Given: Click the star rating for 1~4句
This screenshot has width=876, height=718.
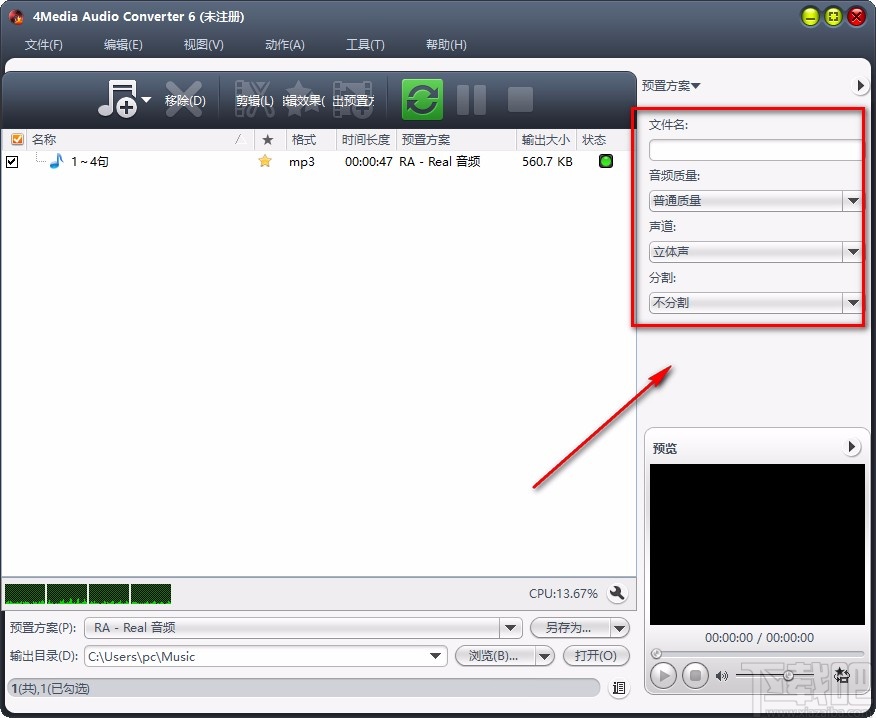Looking at the screenshot, I should click(x=265, y=161).
